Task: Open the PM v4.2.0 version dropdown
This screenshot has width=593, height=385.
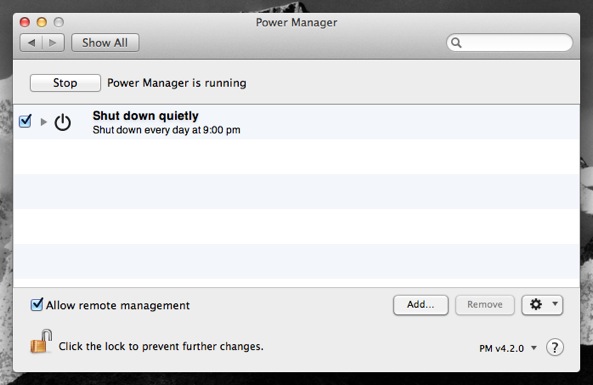Action: click(x=508, y=348)
